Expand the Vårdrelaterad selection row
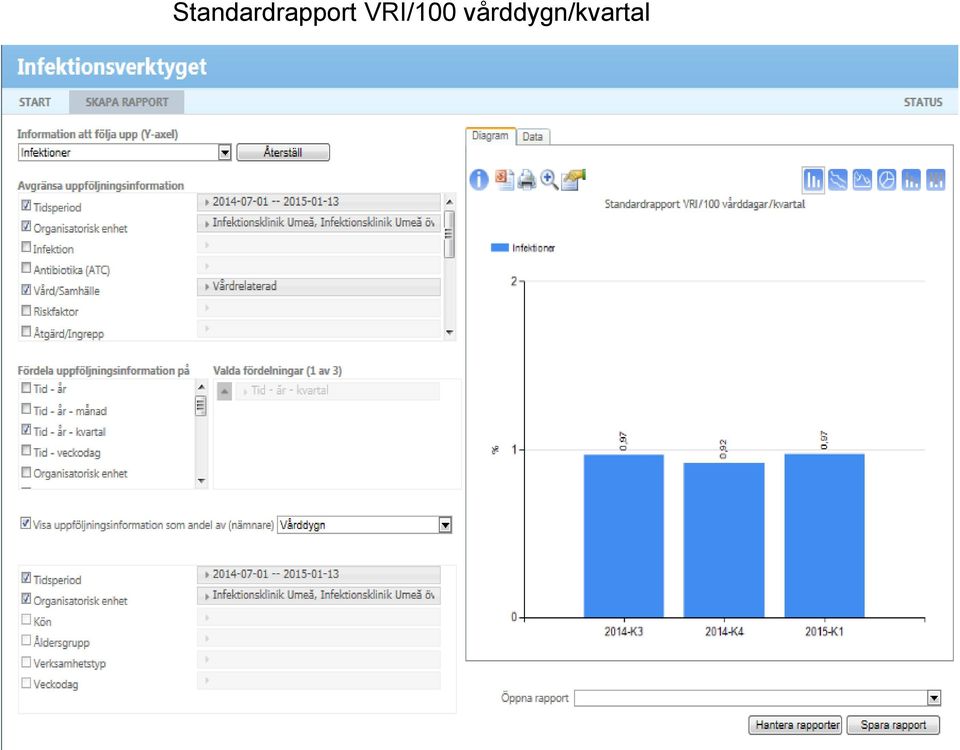Viewport: 960px width, 750px height. click(x=318, y=287)
